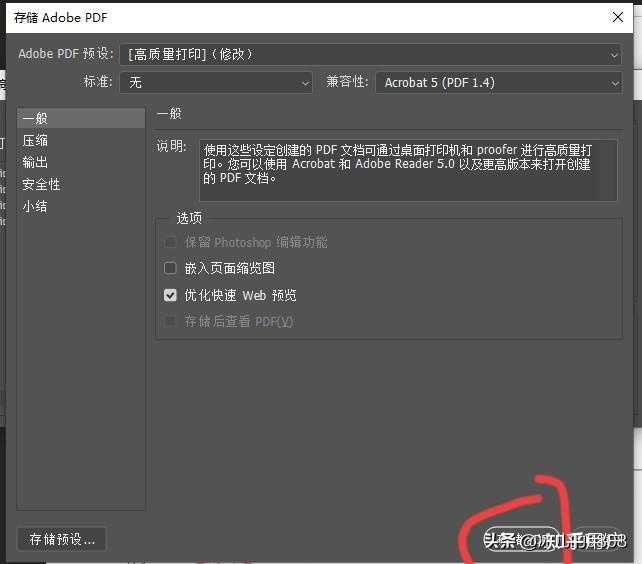Close the 存储 Adobe PDF dialog
This screenshot has width=642, height=564.
(618, 17)
